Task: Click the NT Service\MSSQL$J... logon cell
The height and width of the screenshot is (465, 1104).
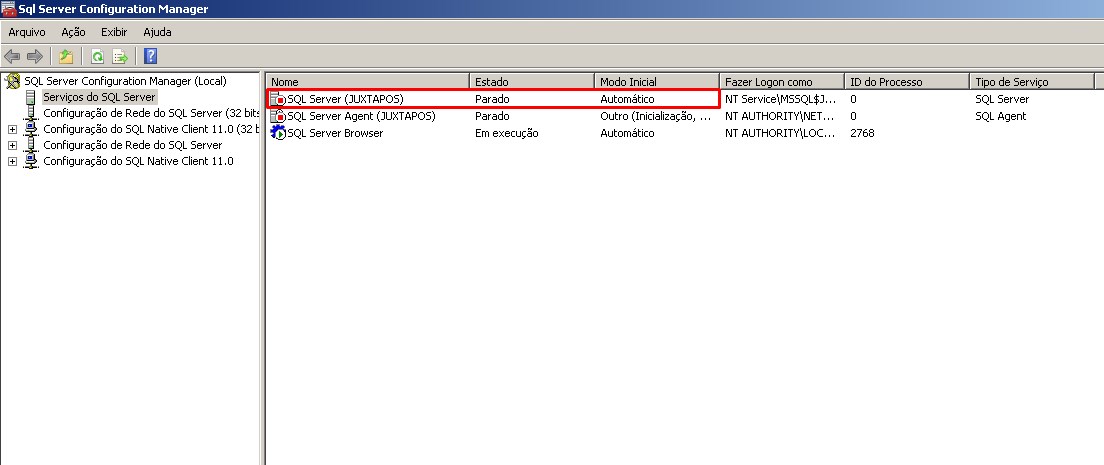Action: click(x=781, y=99)
